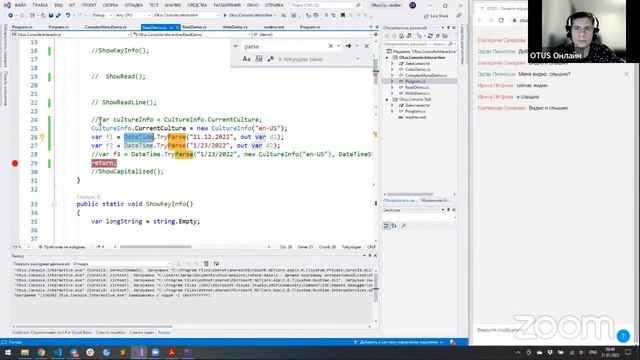
Task: Add to source control in status bar
Action: (398, 342)
